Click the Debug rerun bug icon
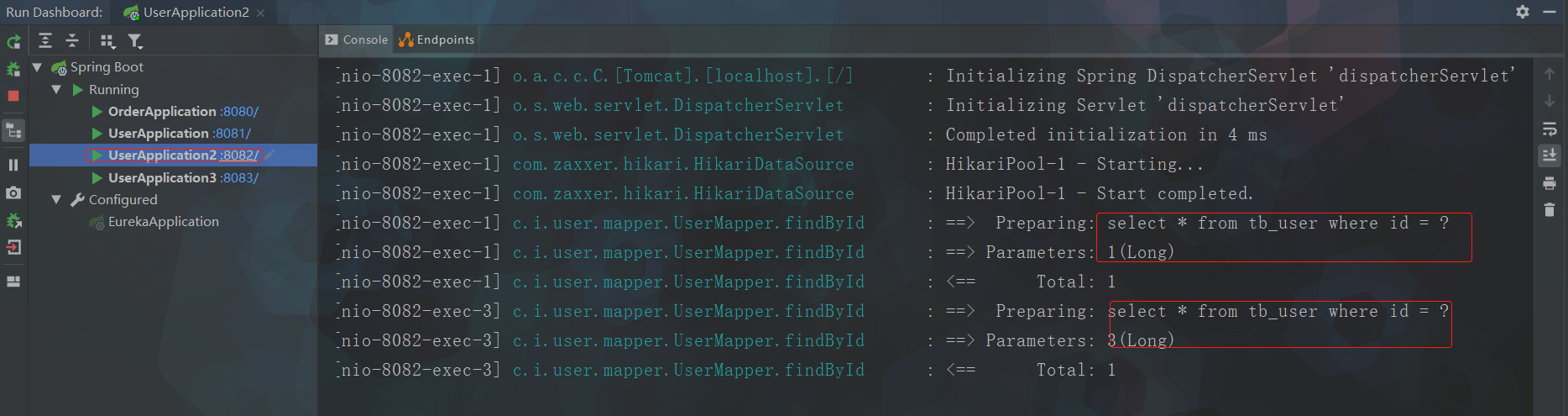The image size is (1568, 416). coord(13,69)
